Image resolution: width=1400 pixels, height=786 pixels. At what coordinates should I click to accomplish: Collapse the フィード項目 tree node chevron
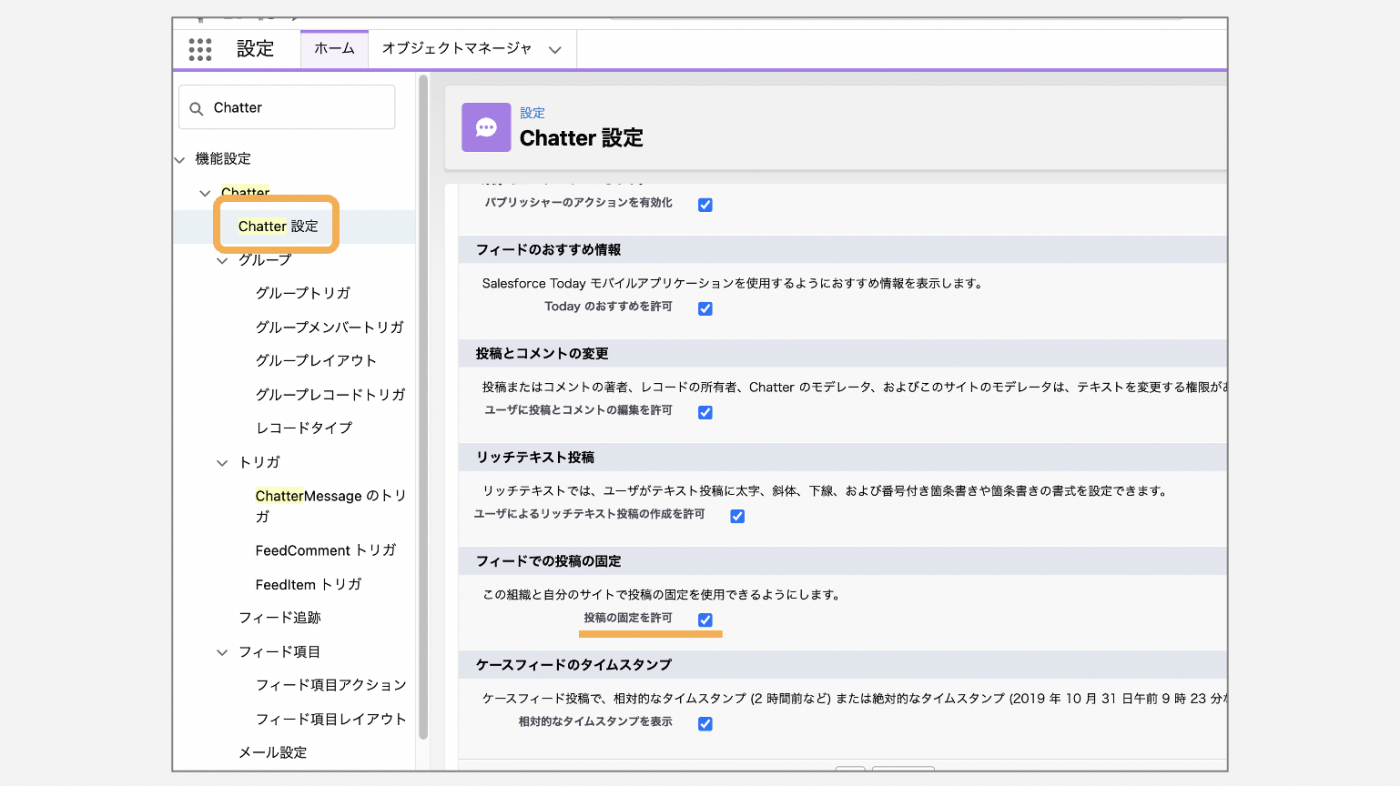[222, 652]
